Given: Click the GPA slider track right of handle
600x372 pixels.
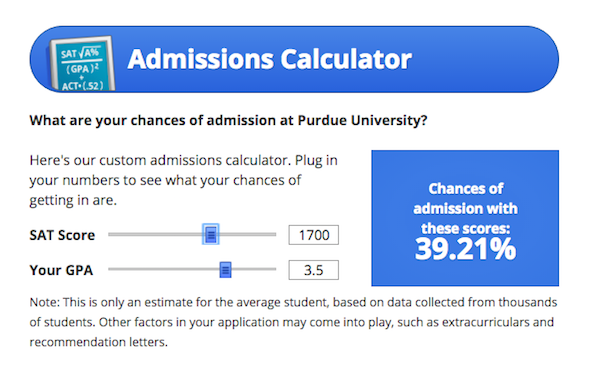Looking at the screenshot, I should click(x=254, y=269).
